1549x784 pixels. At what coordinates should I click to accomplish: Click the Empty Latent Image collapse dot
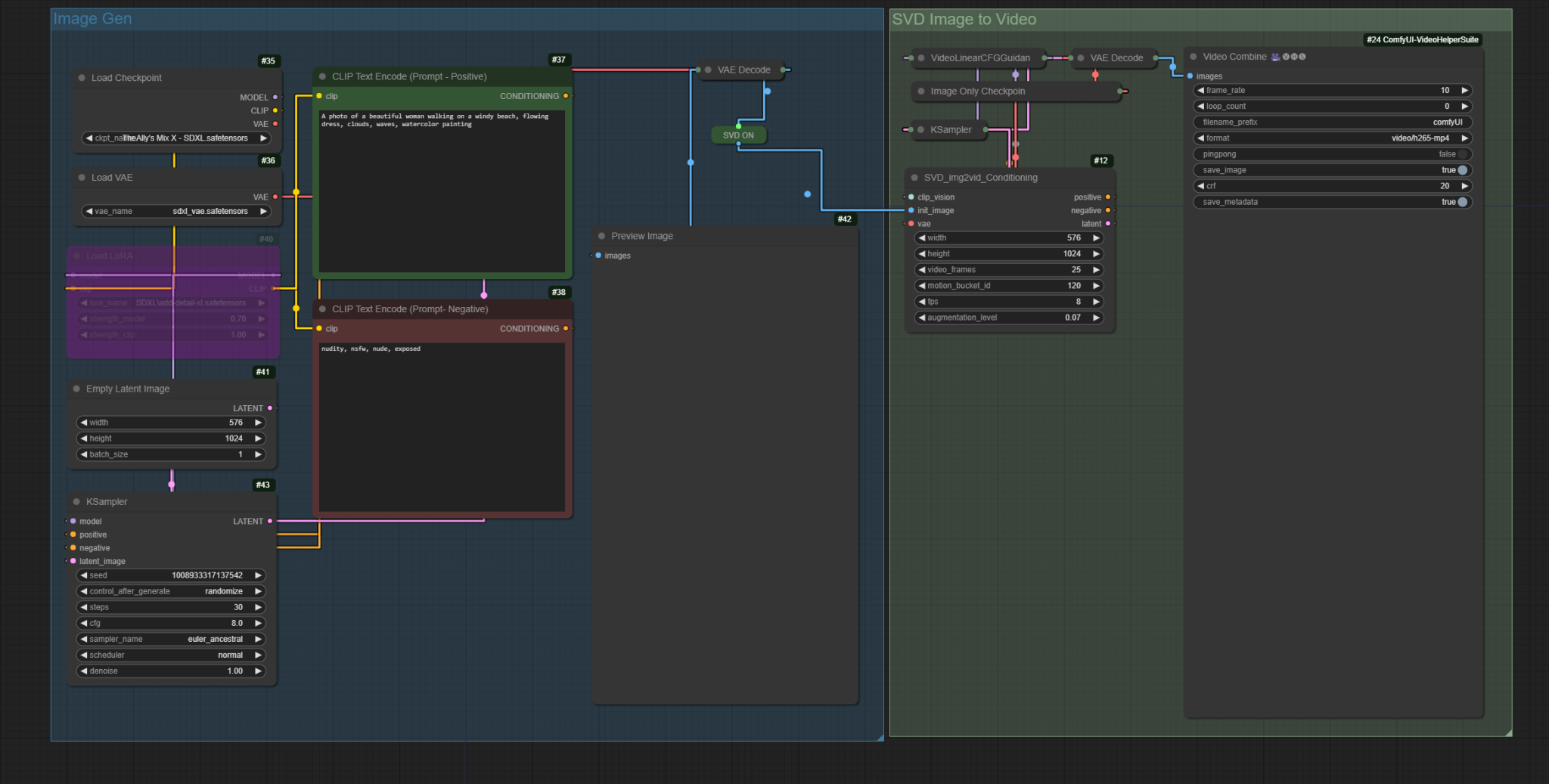(x=76, y=389)
